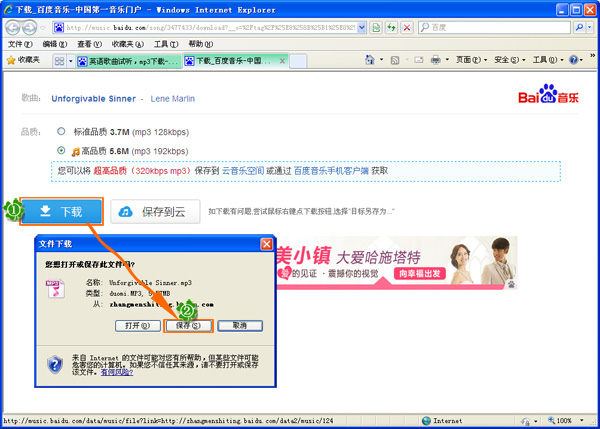The image size is (600, 429).
Task: Click the browser Forward arrow button
Action: (x=29, y=28)
